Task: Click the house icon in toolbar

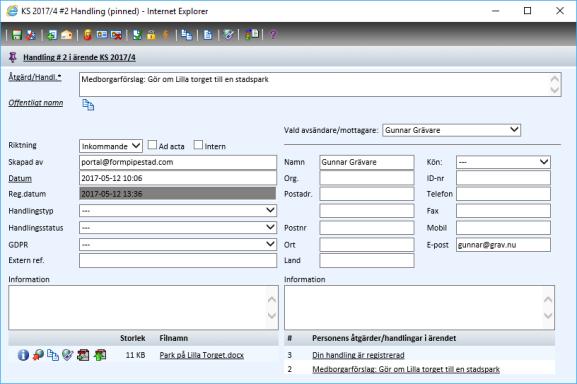Action: point(67,35)
